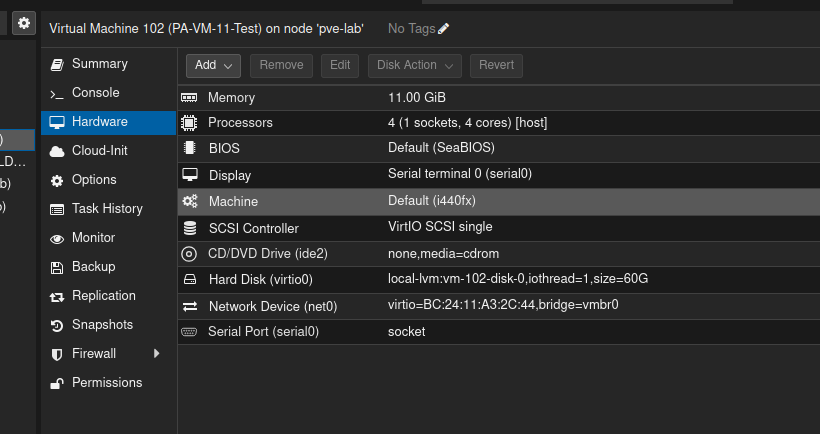Click the Edit button

(340, 65)
